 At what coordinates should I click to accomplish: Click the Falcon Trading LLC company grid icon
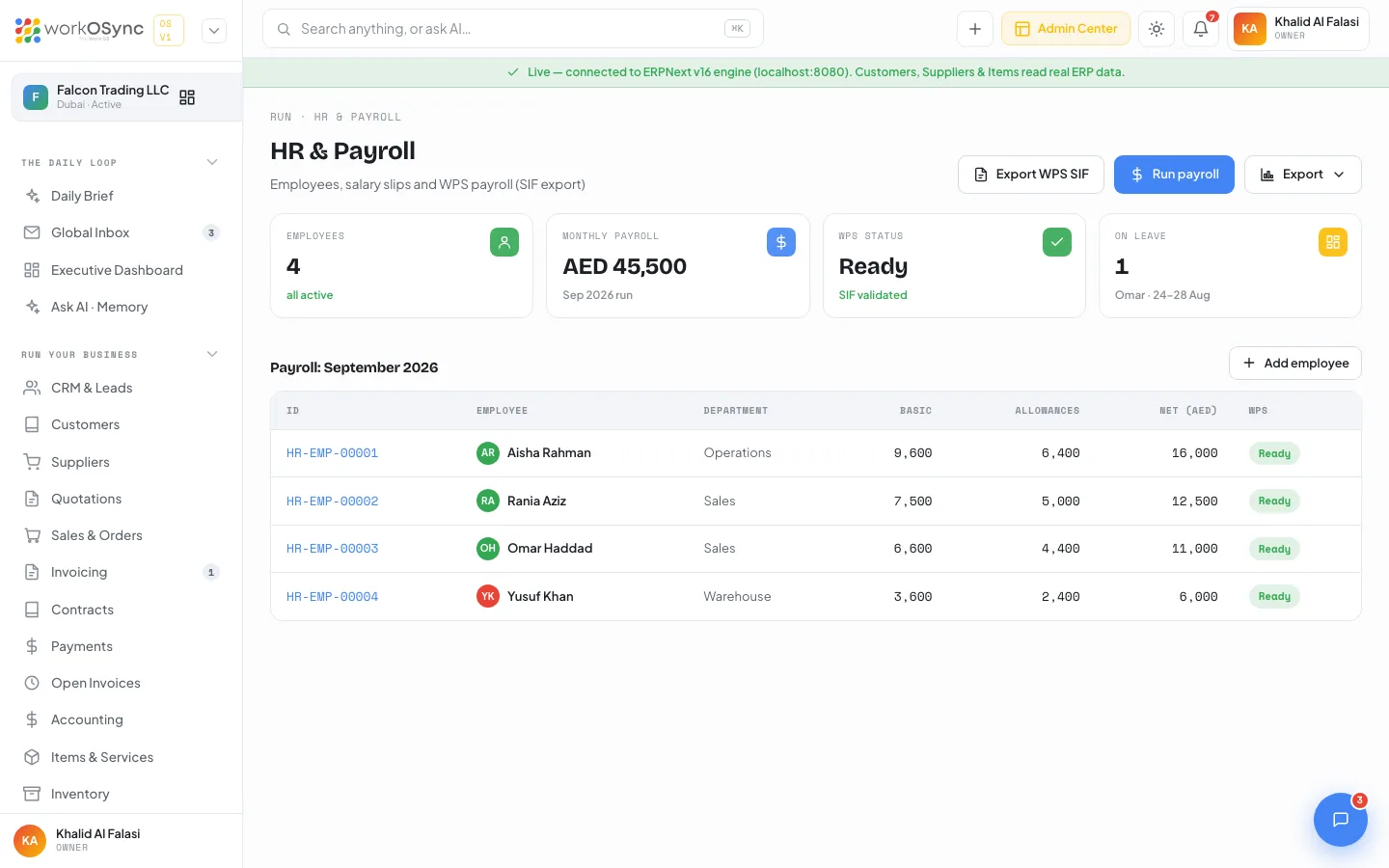pos(187,97)
